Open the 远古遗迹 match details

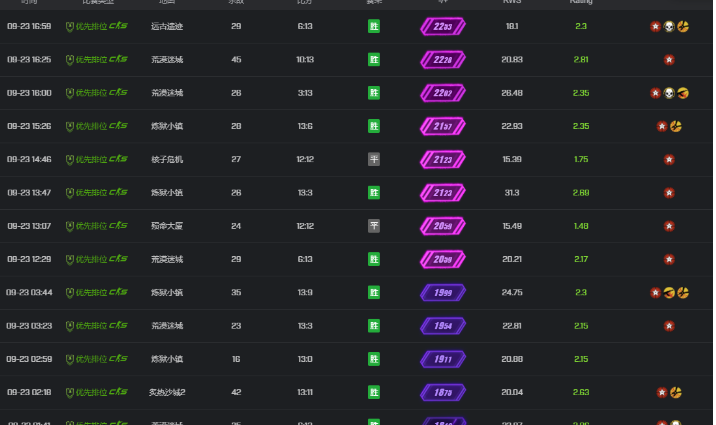[167, 27]
